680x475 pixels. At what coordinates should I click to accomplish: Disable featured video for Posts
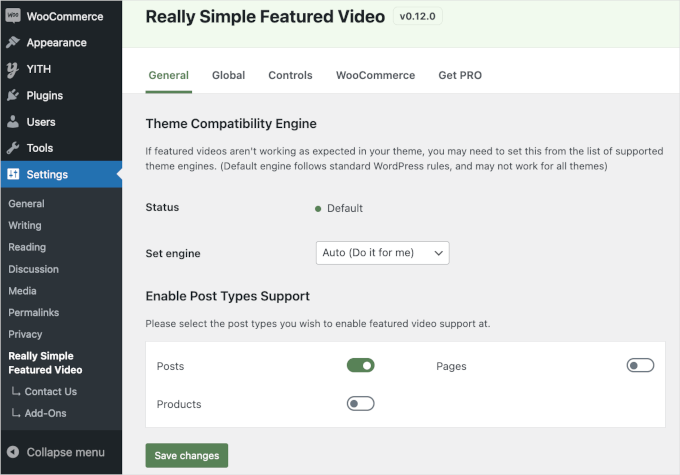(360, 366)
